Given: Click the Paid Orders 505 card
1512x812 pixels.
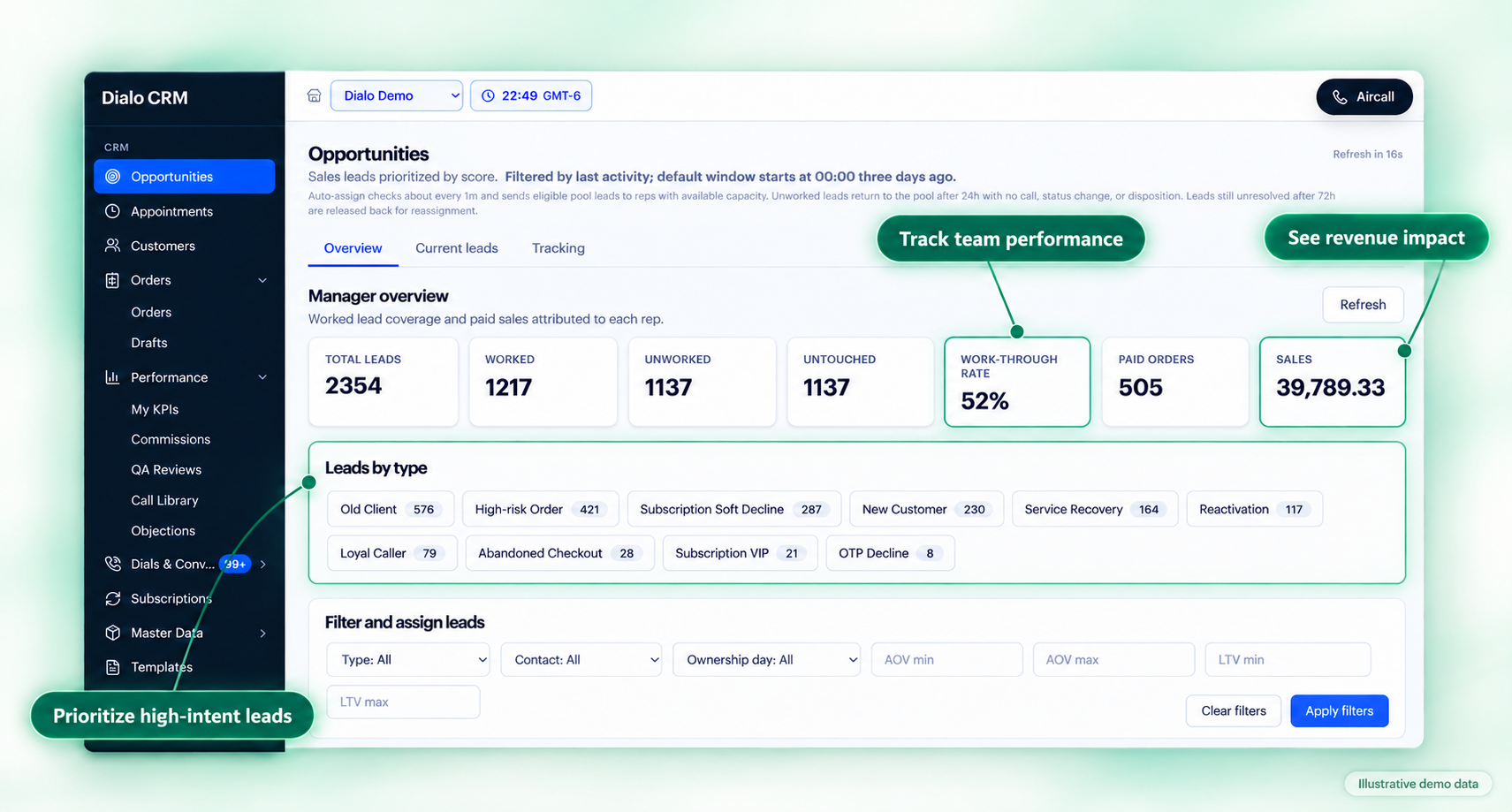Looking at the screenshot, I should click(1175, 382).
